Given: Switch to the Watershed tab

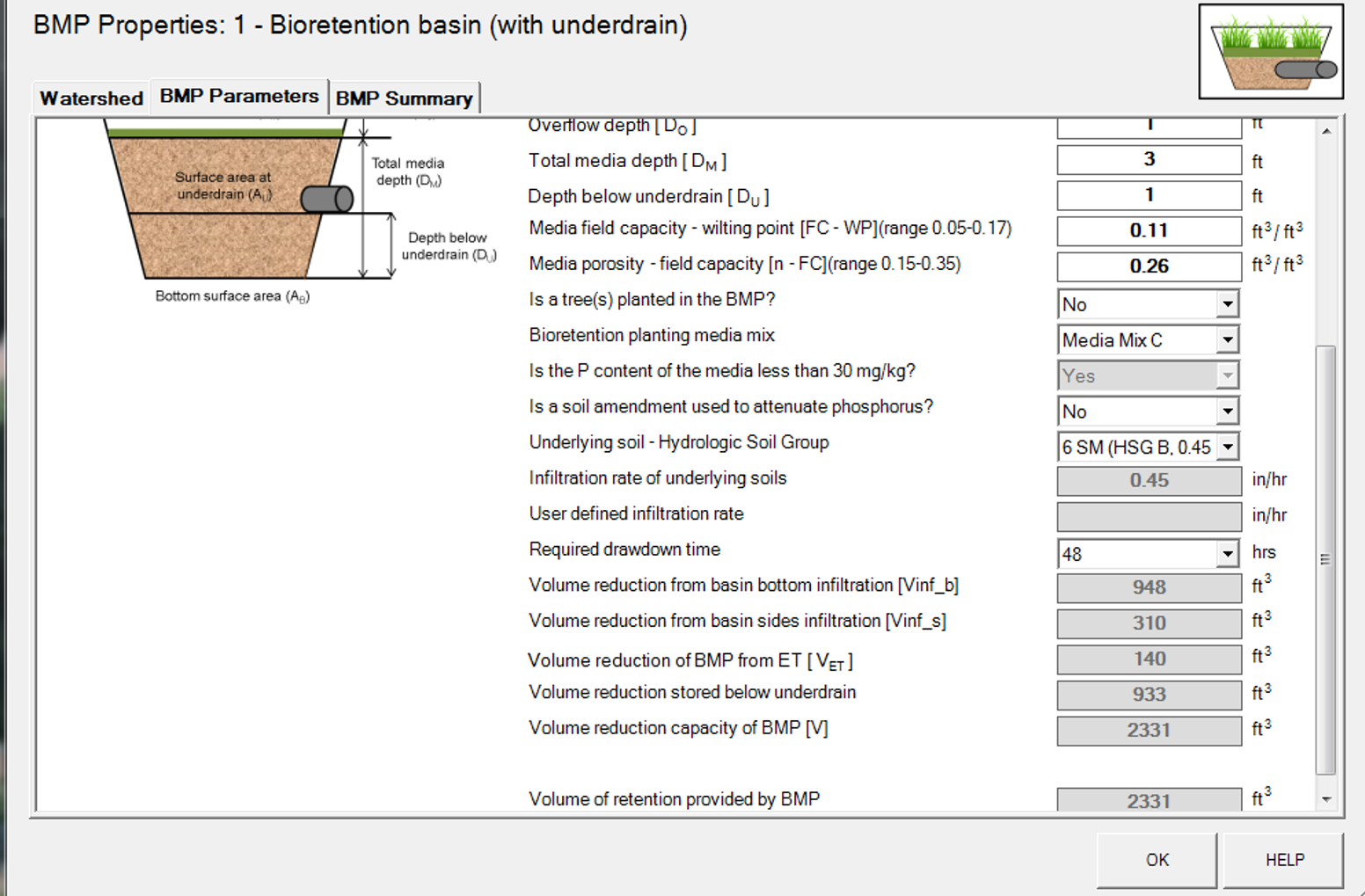Looking at the screenshot, I should point(89,98).
